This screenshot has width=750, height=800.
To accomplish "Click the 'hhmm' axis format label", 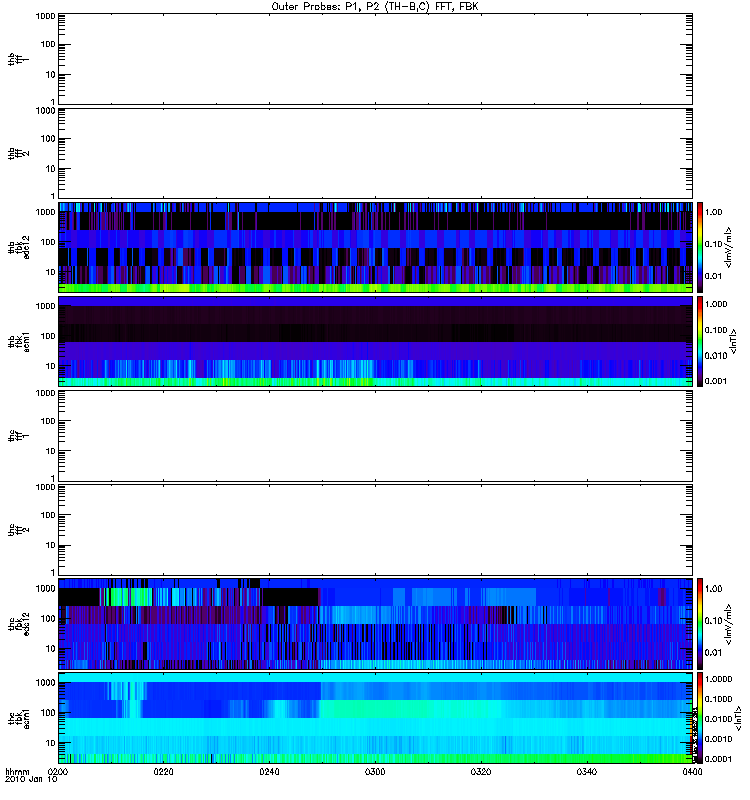I will point(17,772).
